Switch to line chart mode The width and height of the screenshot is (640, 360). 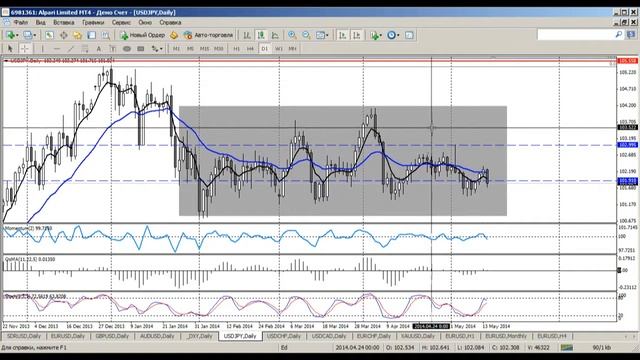tap(275, 36)
